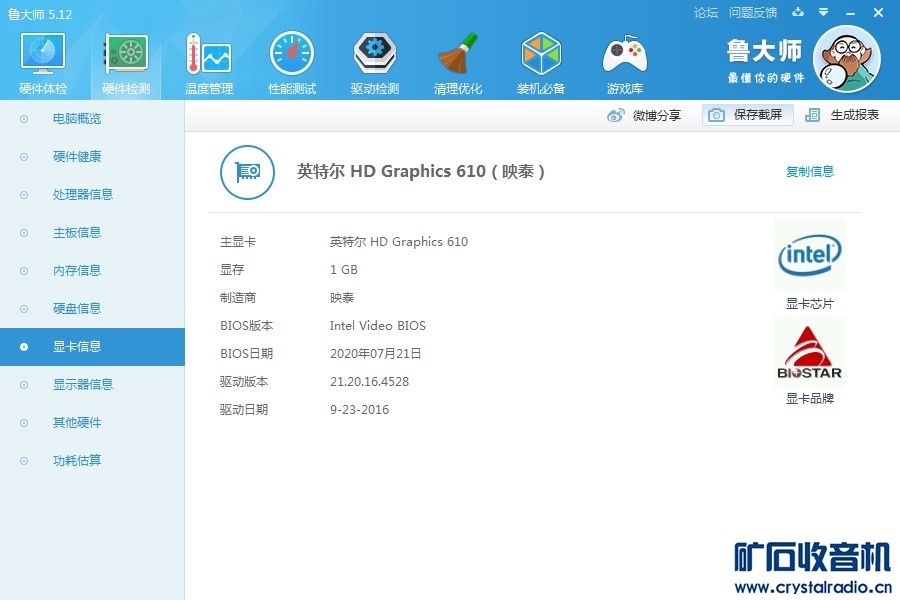
Task: Click the 微博分享 text
Action: point(657,115)
